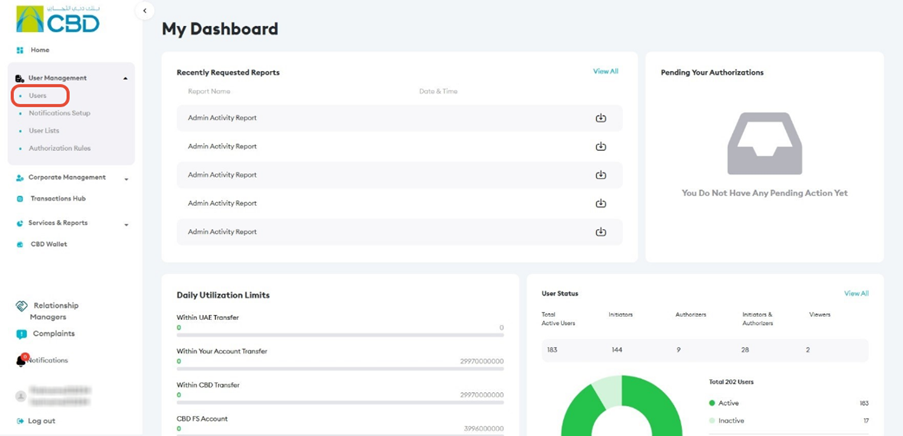Open Authorization Rules submenu item

[x=59, y=149]
